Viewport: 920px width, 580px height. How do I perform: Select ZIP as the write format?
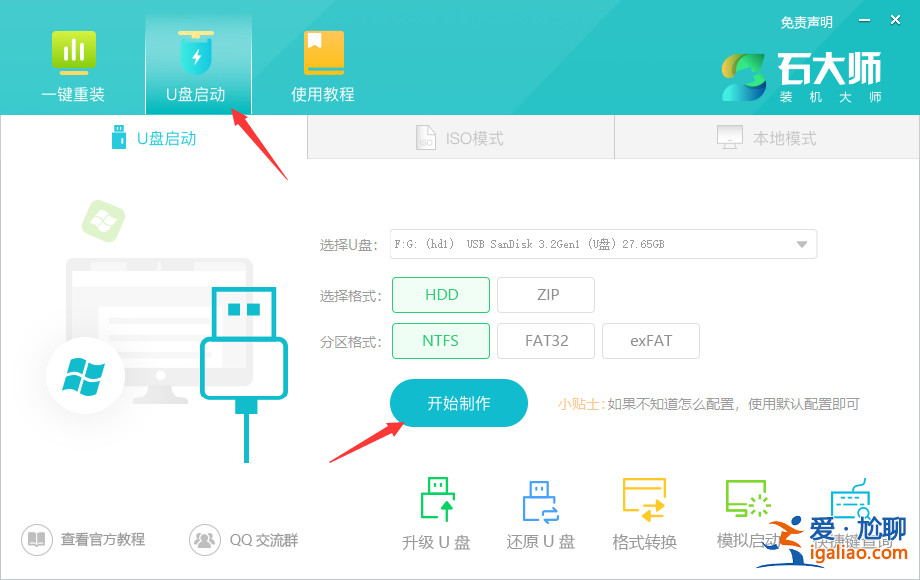click(x=545, y=294)
